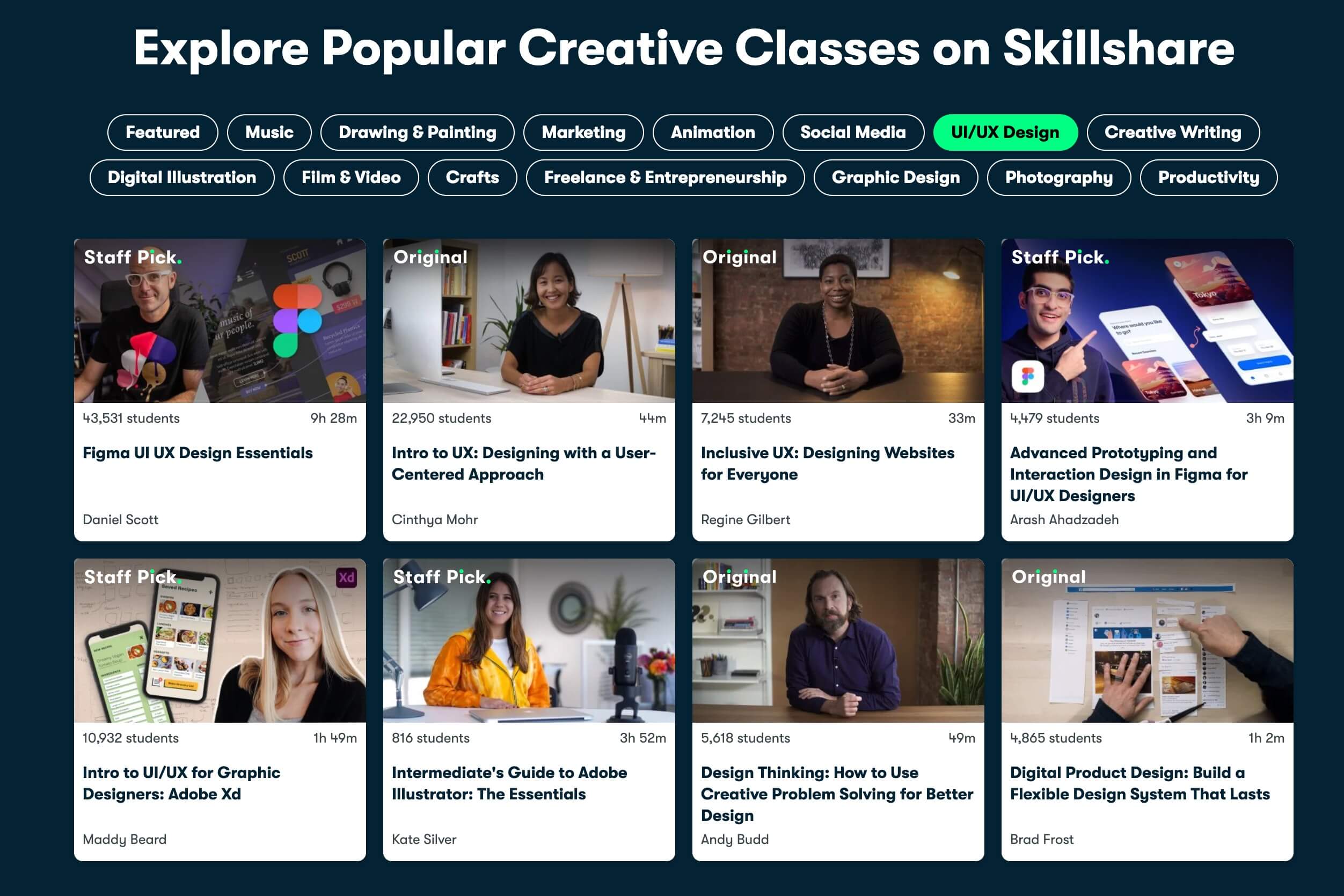Choose the Drawing & Painting category
The image size is (1344, 896).
(417, 133)
